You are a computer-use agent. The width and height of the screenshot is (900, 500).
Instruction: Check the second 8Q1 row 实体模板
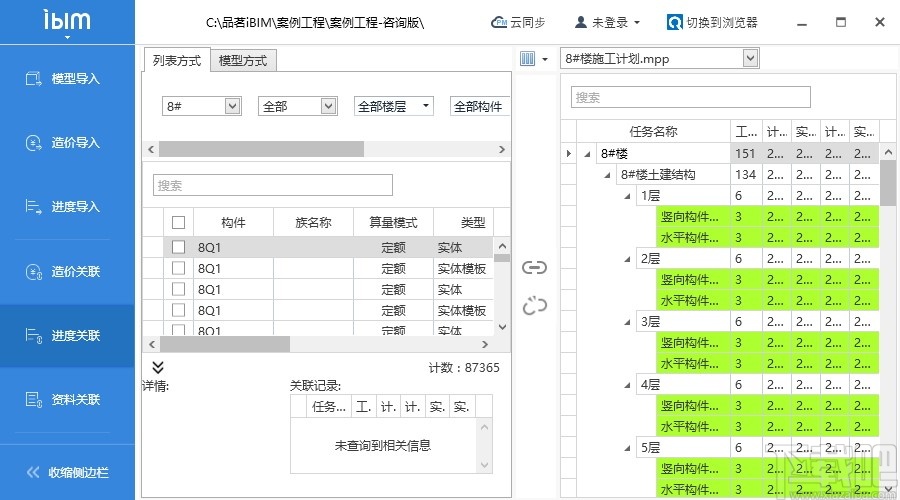pyautogui.click(x=179, y=268)
